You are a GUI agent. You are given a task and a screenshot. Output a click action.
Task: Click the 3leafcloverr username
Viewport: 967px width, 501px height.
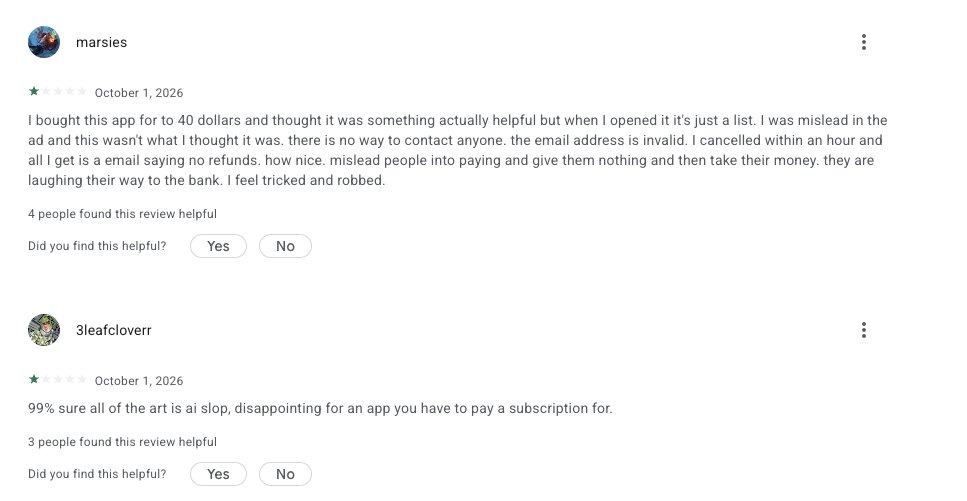pyautogui.click(x=113, y=331)
